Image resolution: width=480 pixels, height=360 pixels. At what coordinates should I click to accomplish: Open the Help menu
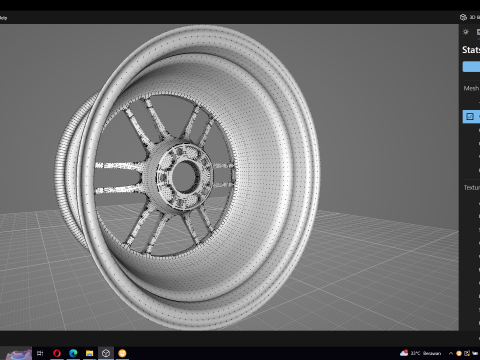click(x=3, y=18)
